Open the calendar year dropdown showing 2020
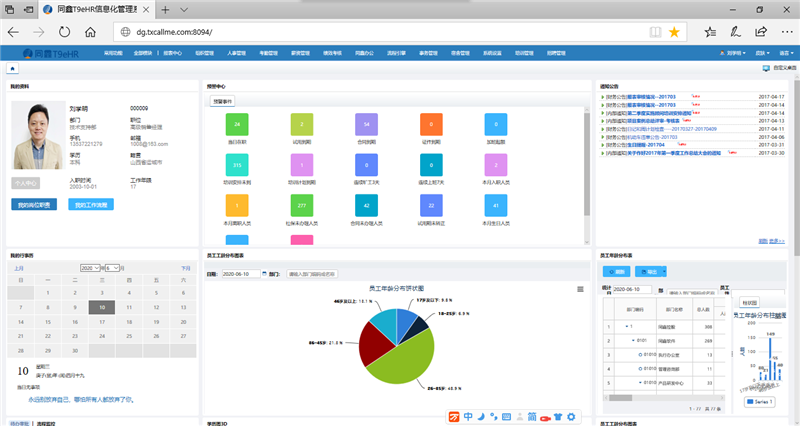The height and width of the screenshot is (426, 800). coord(93,268)
